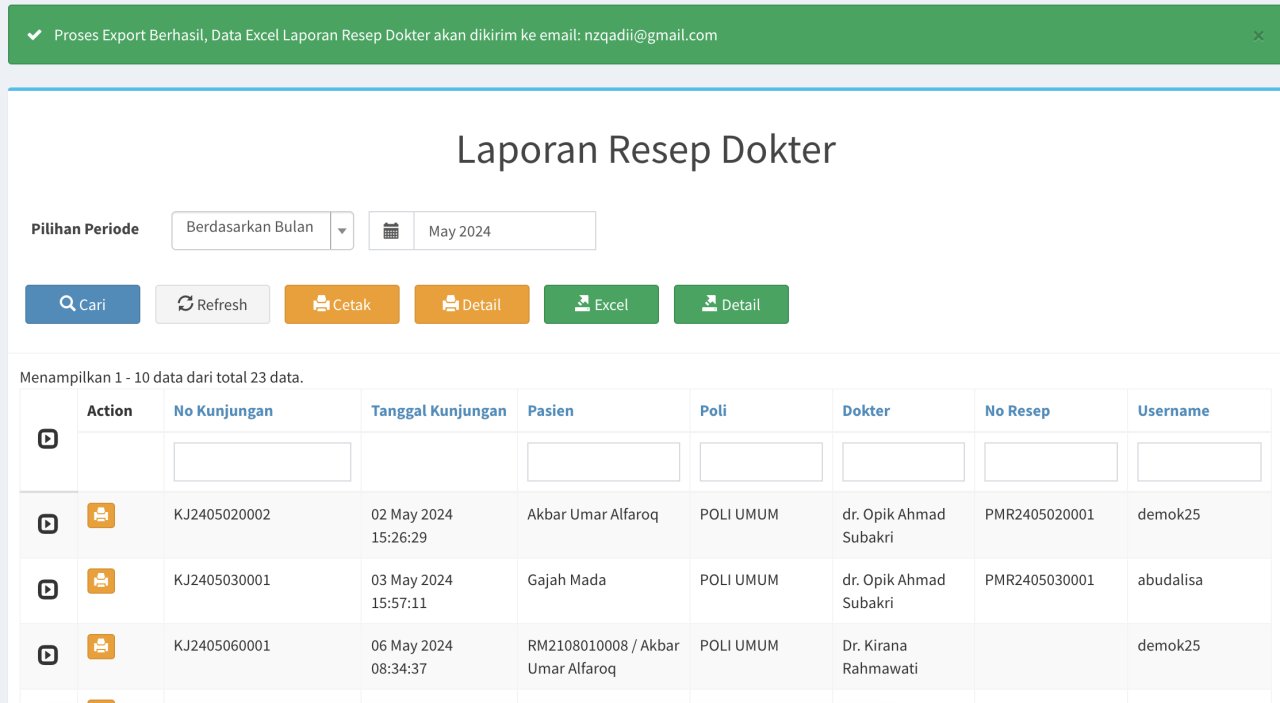The height and width of the screenshot is (703, 1280).
Task: Expand row for Akbar Umar Alfaroq KJ2405020002
Action: tap(48, 524)
